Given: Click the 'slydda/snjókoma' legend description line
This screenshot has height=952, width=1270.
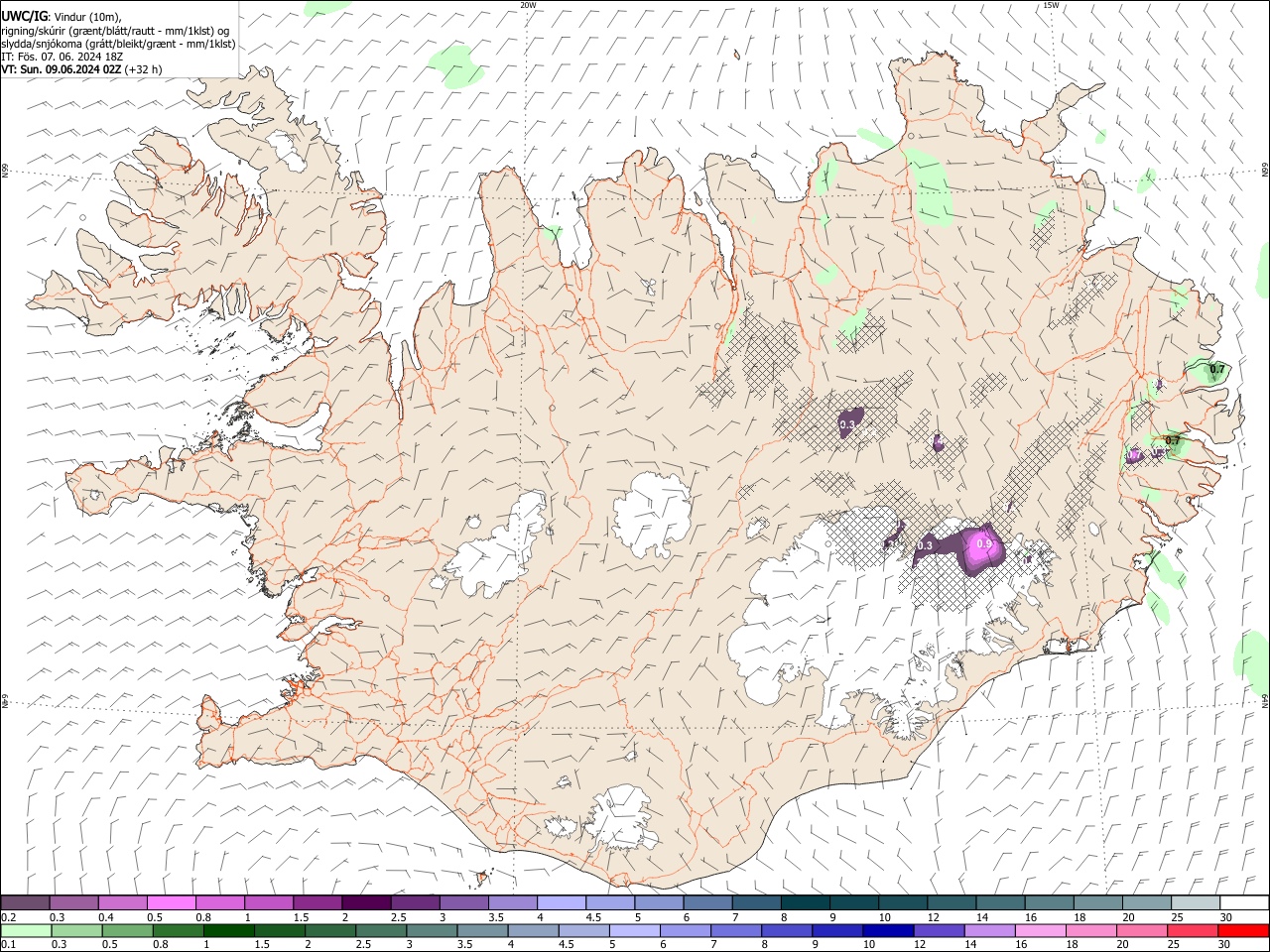Looking at the screenshot, I should click(x=118, y=44).
